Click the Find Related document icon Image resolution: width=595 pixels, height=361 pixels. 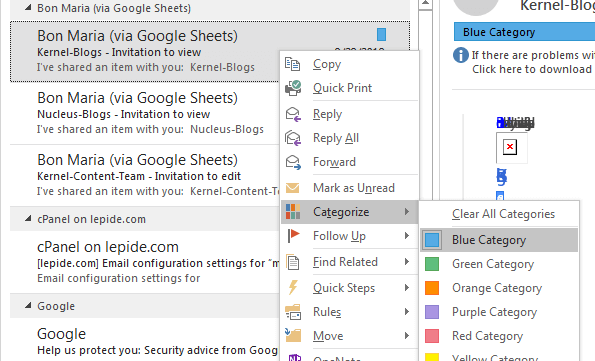(x=293, y=262)
